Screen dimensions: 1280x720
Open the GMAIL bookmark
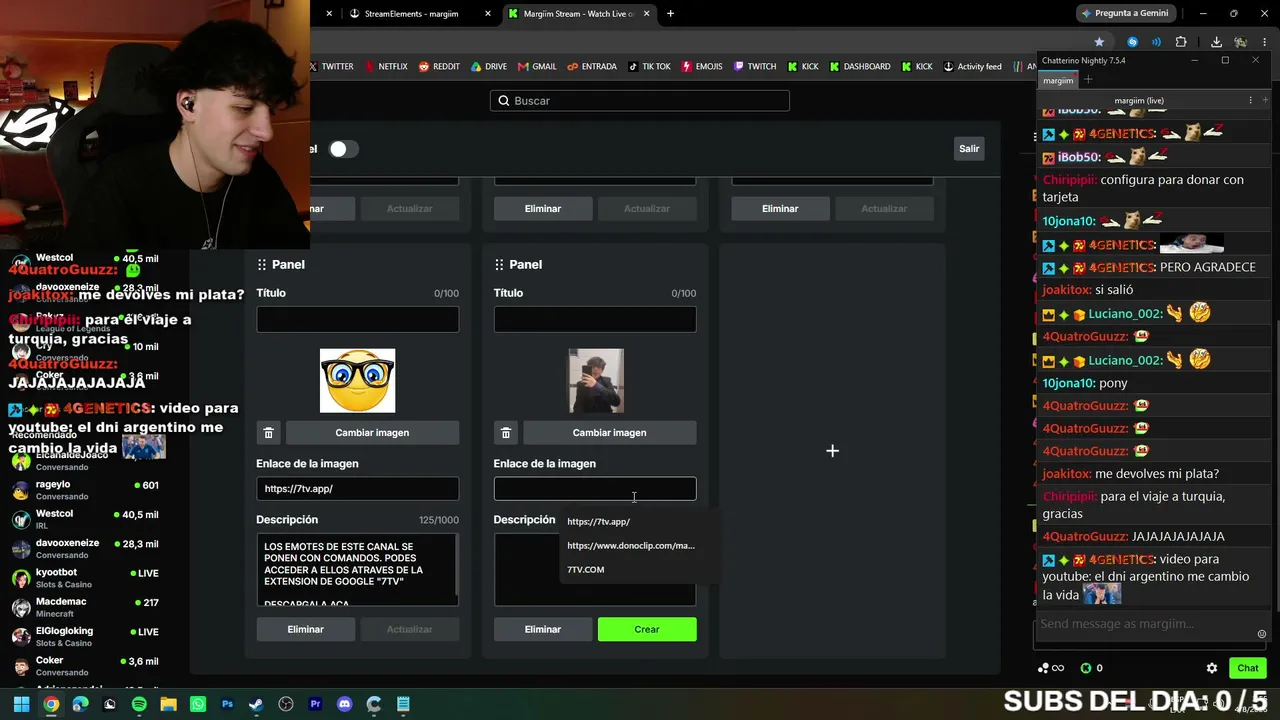(537, 66)
